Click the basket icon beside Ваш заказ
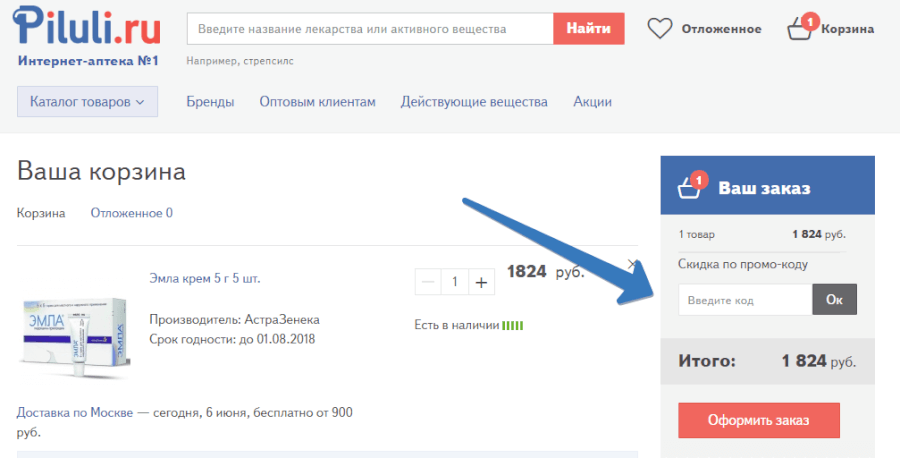Screen dimensions: 900x458 point(689,187)
